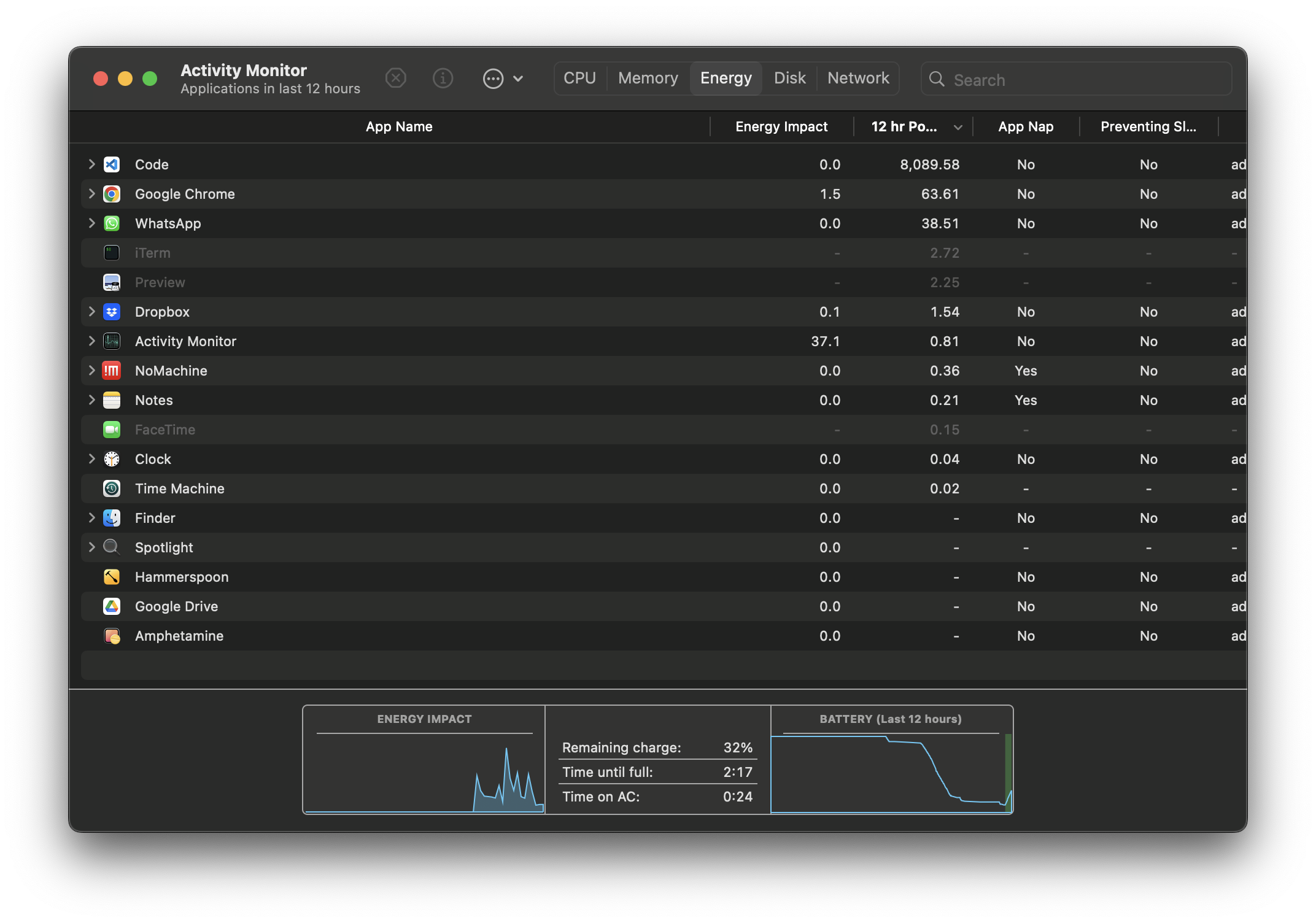
Task: Click the FaceTime icon in list
Action: [x=112, y=430]
